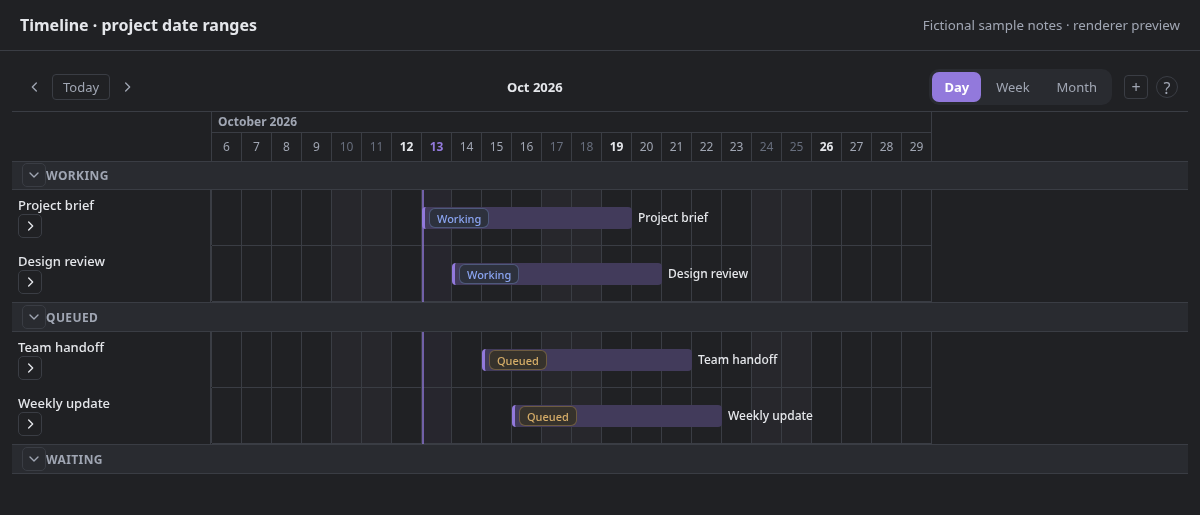The image size is (1200, 515).
Task: Collapse the WORKING group
Action: pos(34,175)
